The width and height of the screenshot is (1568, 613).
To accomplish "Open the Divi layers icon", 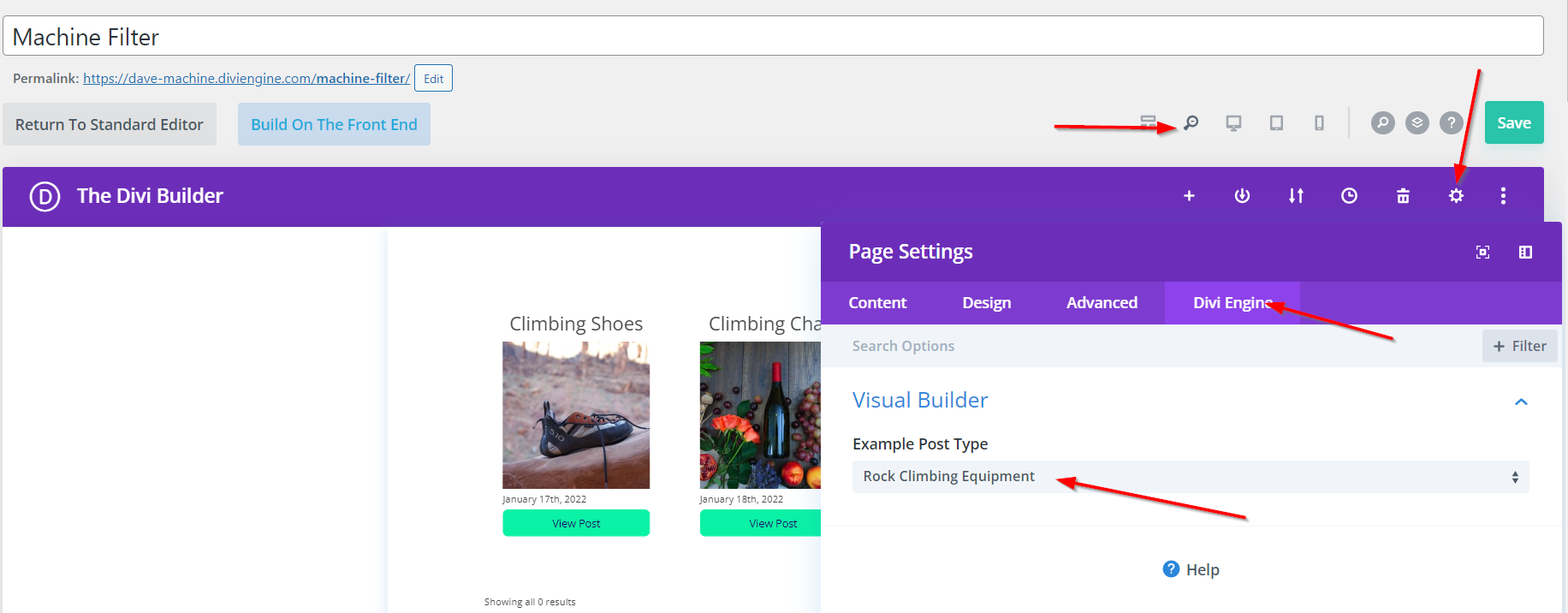I will point(1417,123).
